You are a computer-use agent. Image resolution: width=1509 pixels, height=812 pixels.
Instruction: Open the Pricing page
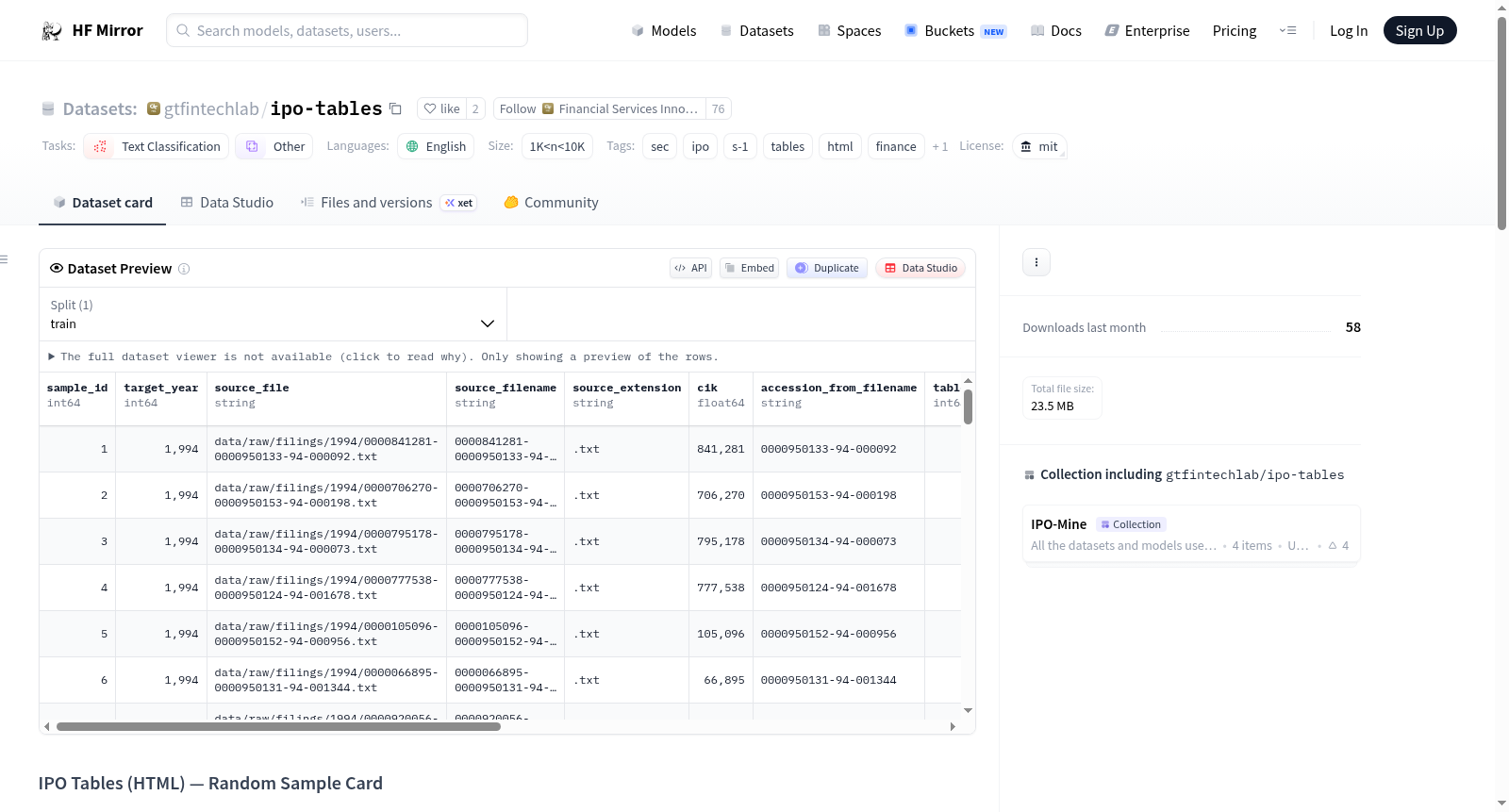1235,30
